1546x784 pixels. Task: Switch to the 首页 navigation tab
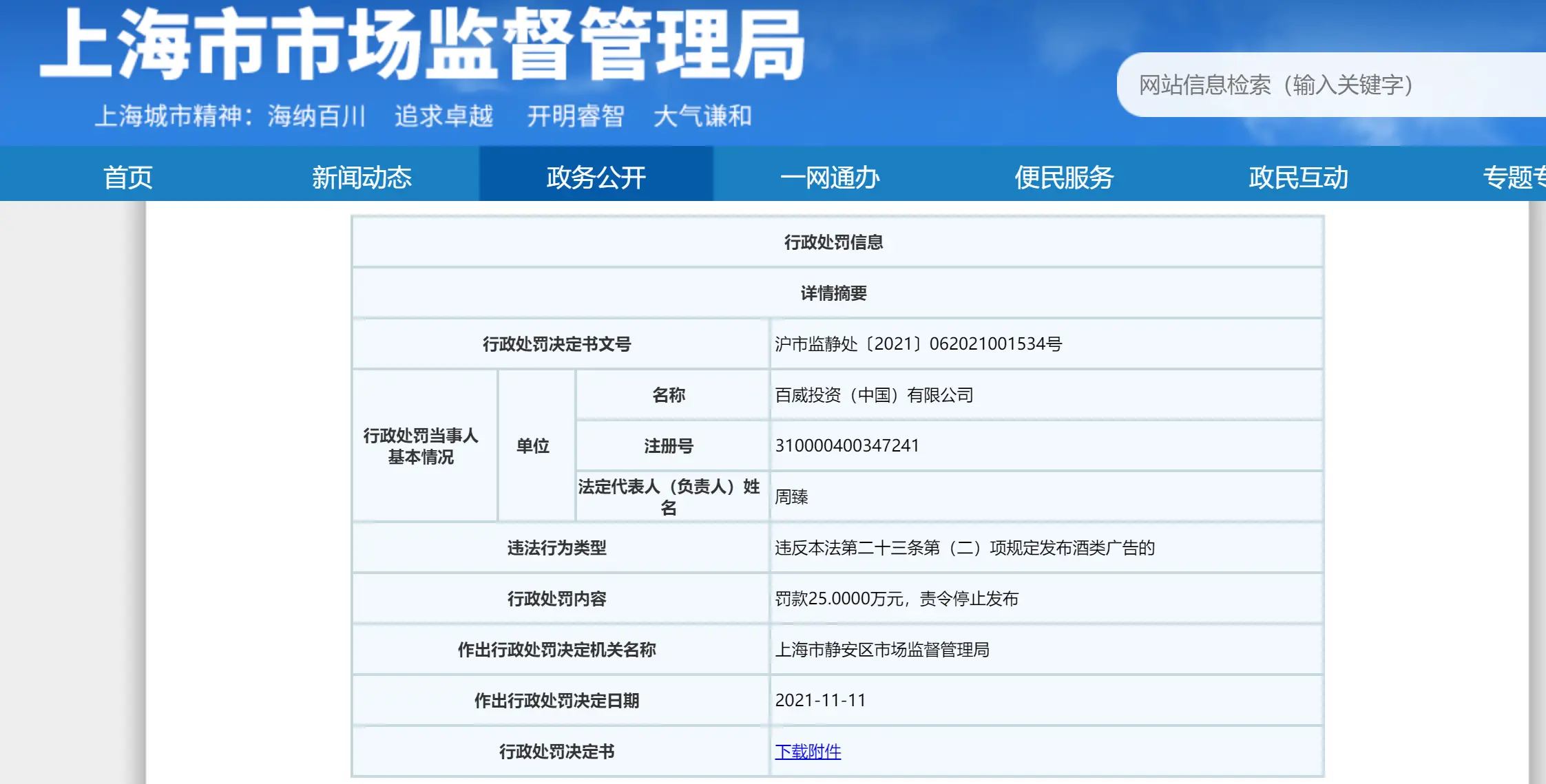[128, 177]
